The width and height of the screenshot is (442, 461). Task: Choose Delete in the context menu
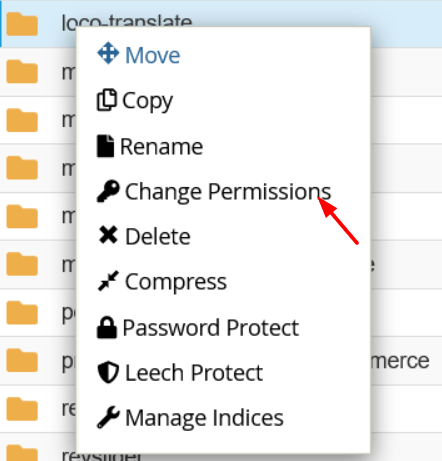158,237
